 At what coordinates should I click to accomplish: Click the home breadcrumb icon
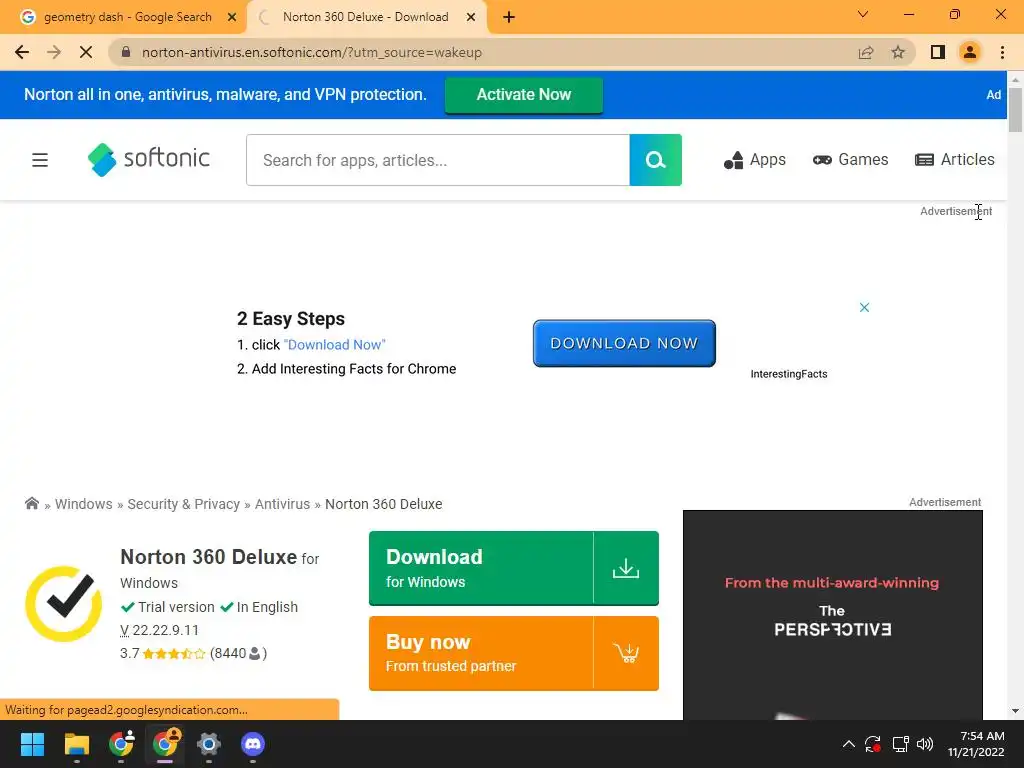pyautogui.click(x=31, y=503)
